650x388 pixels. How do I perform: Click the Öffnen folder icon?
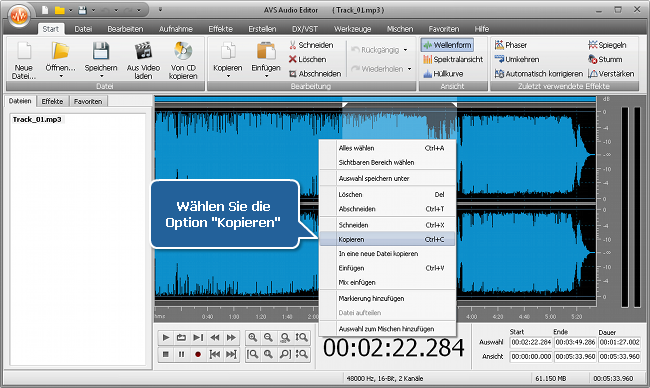61,51
